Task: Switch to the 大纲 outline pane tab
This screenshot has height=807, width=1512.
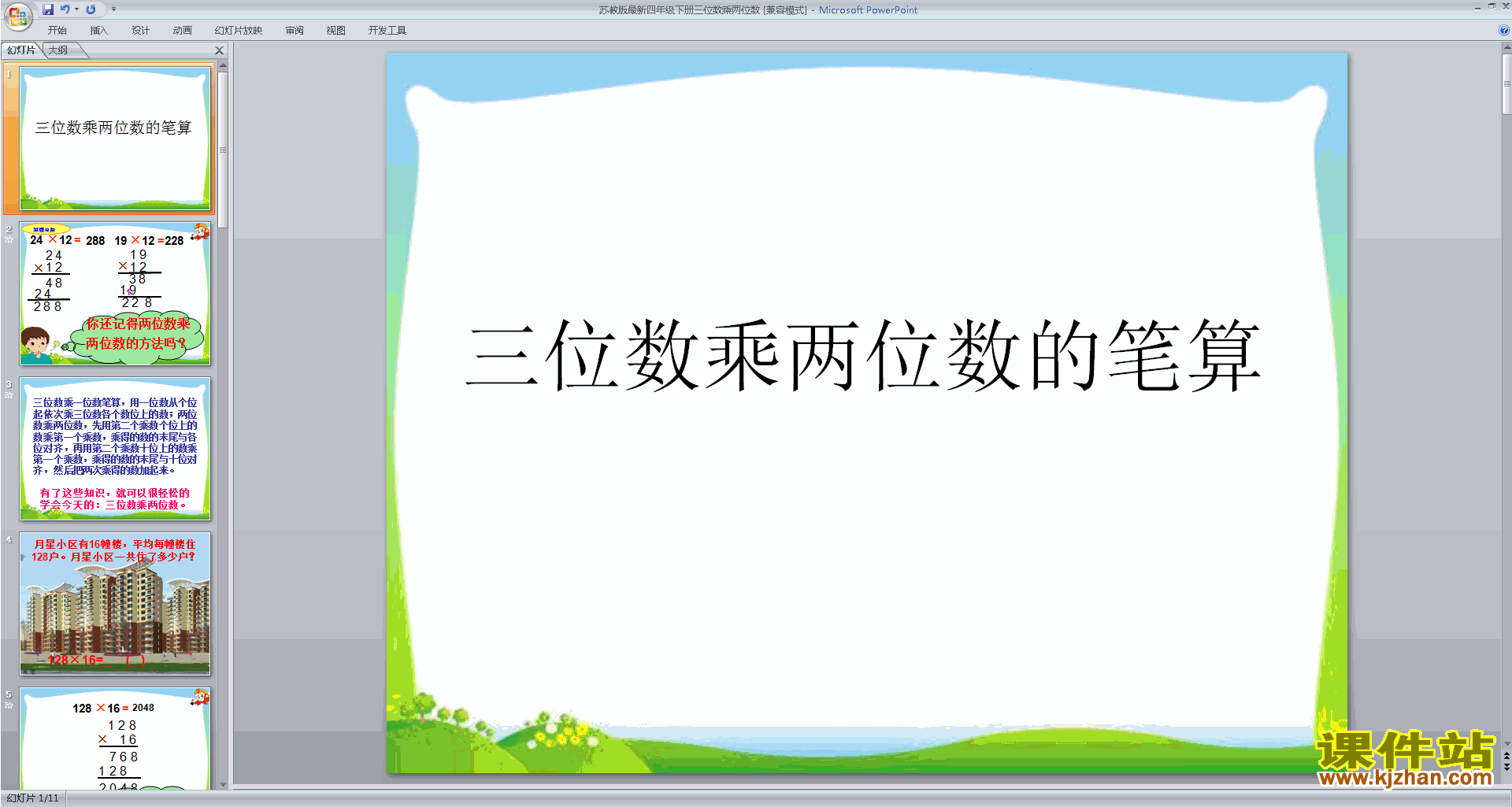Action: pyautogui.click(x=59, y=50)
